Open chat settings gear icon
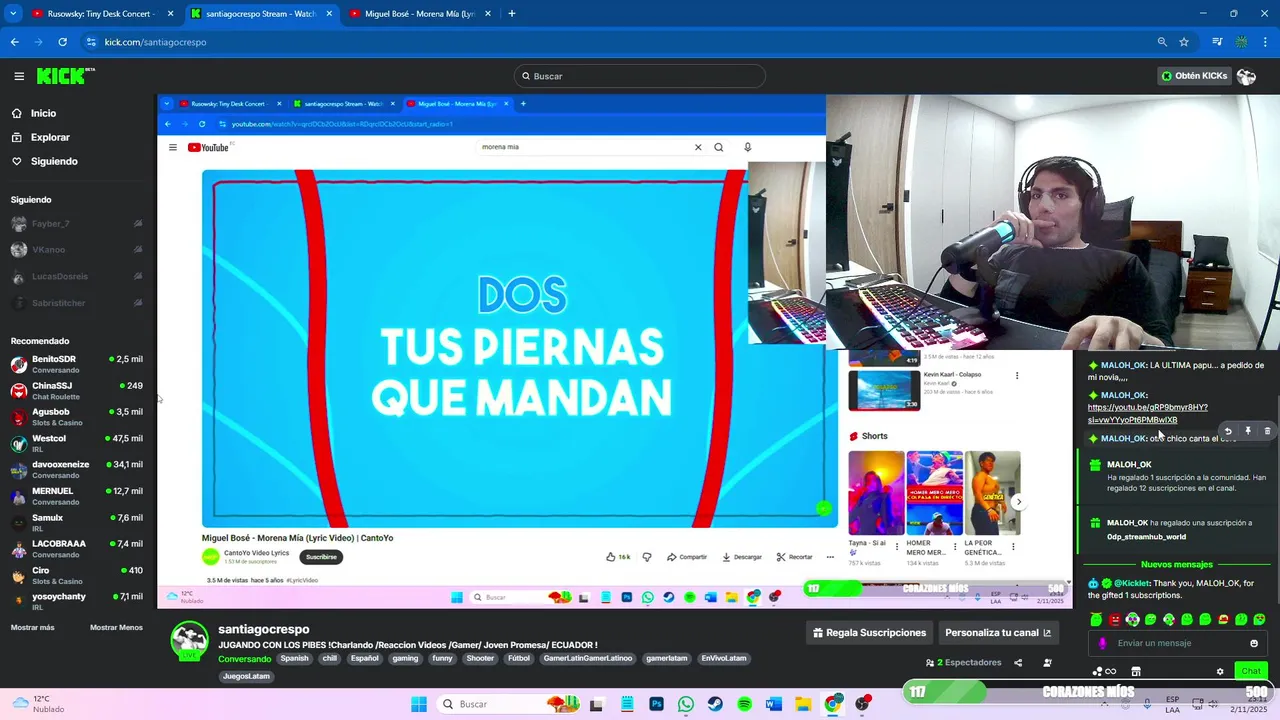This screenshot has width=1280, height=720. click(1220, 671)
